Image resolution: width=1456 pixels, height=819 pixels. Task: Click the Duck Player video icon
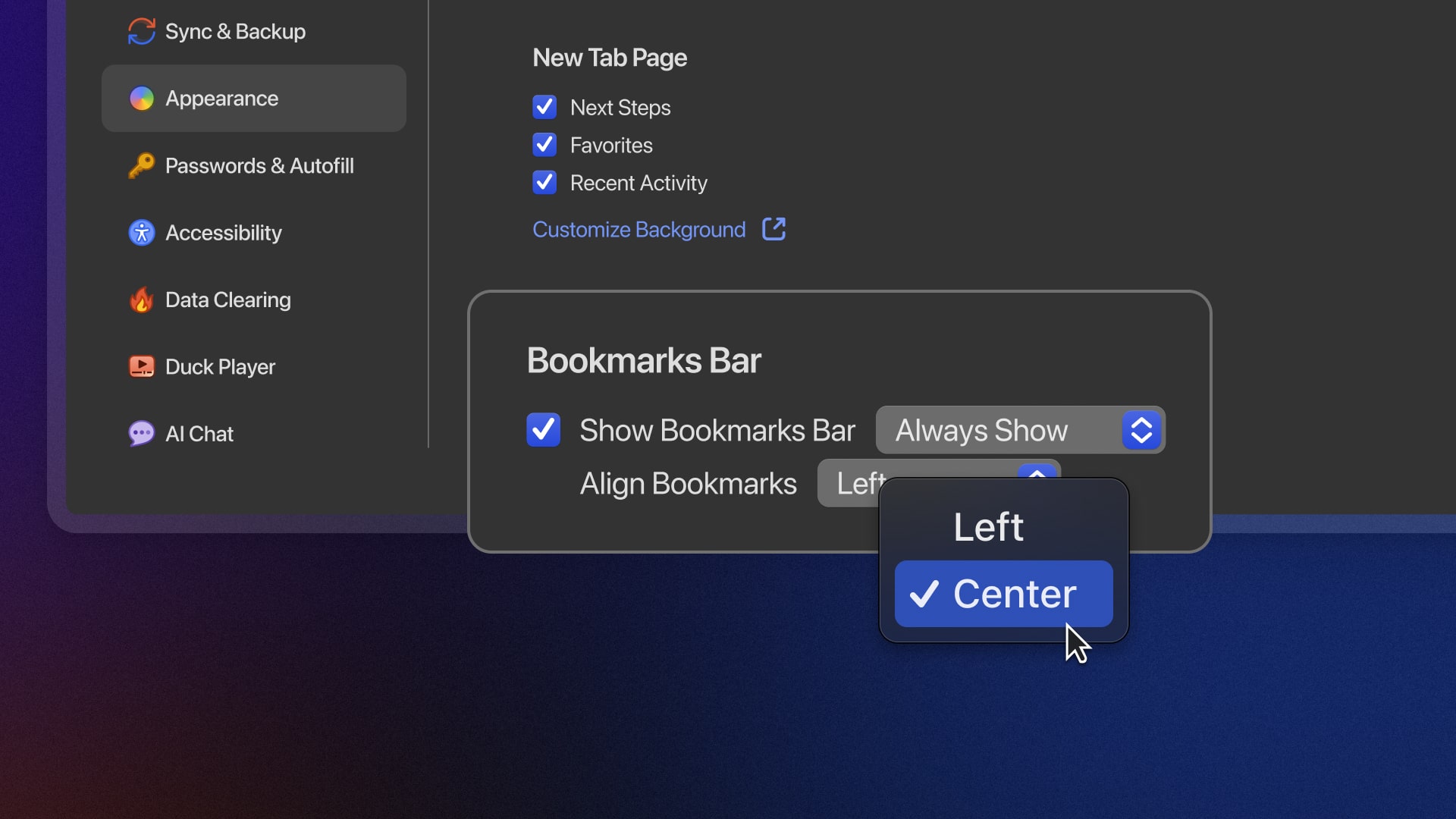(141, 367)
